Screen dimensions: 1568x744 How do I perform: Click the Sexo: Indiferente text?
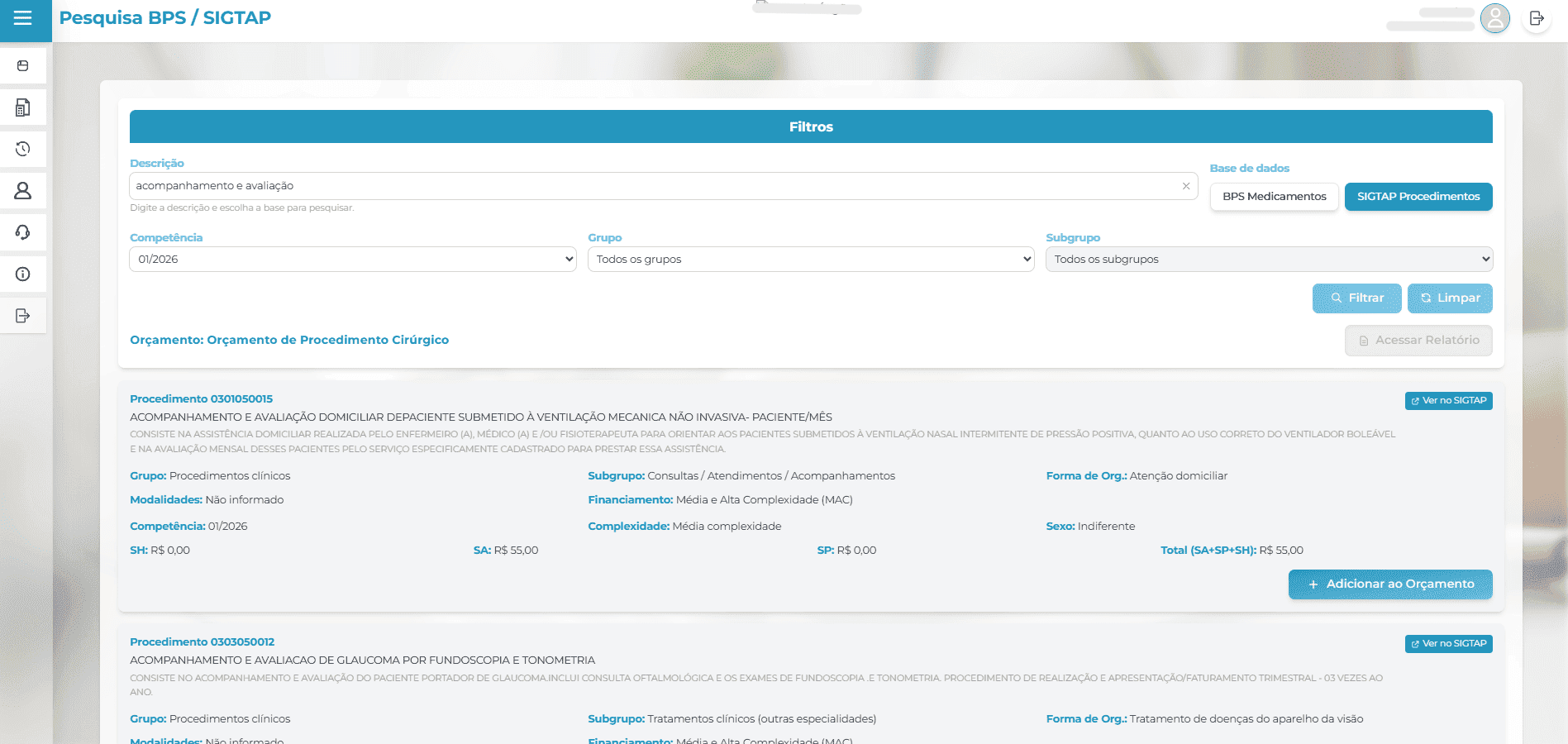(x=1090, y=527)
